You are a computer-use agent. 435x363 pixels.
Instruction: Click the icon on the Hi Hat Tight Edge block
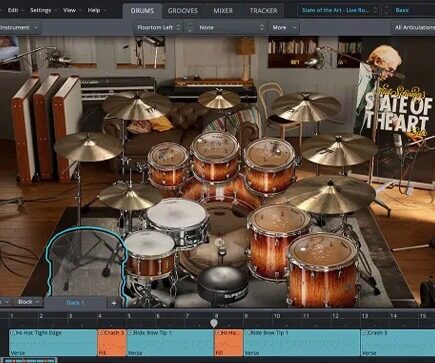pyautogui.click(x=13, y=333)
